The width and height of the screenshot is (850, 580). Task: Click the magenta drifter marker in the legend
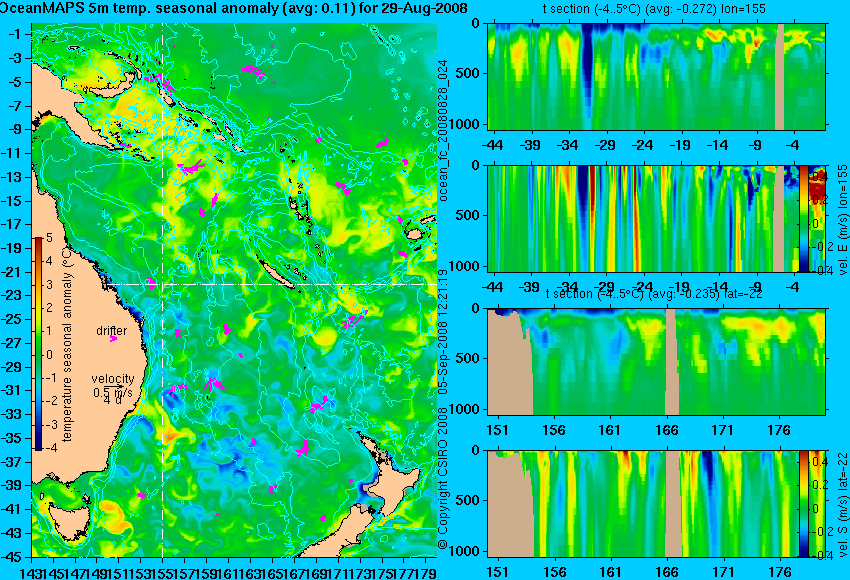113,339
